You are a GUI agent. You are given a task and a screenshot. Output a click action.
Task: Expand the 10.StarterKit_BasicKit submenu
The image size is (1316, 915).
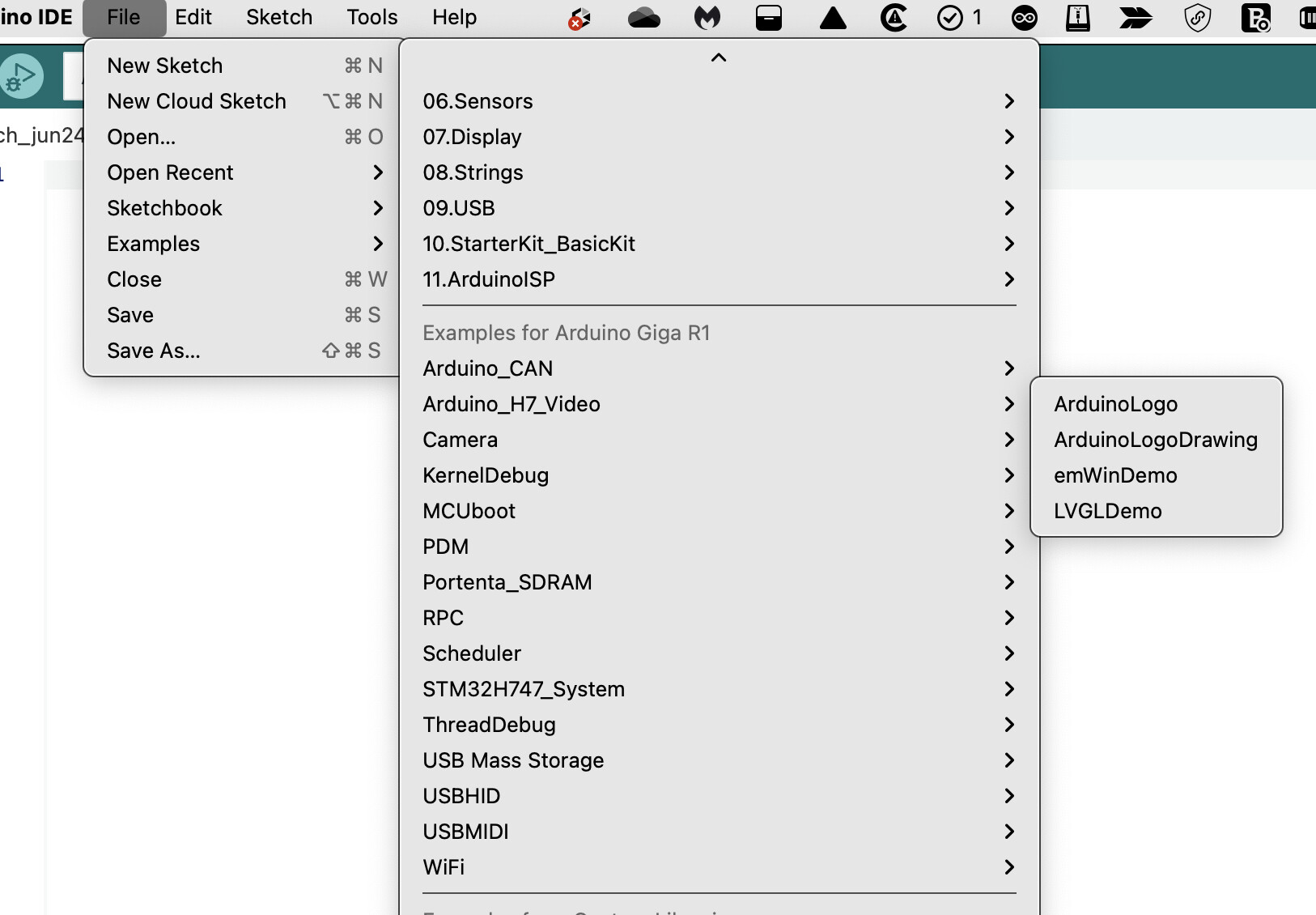719,244
